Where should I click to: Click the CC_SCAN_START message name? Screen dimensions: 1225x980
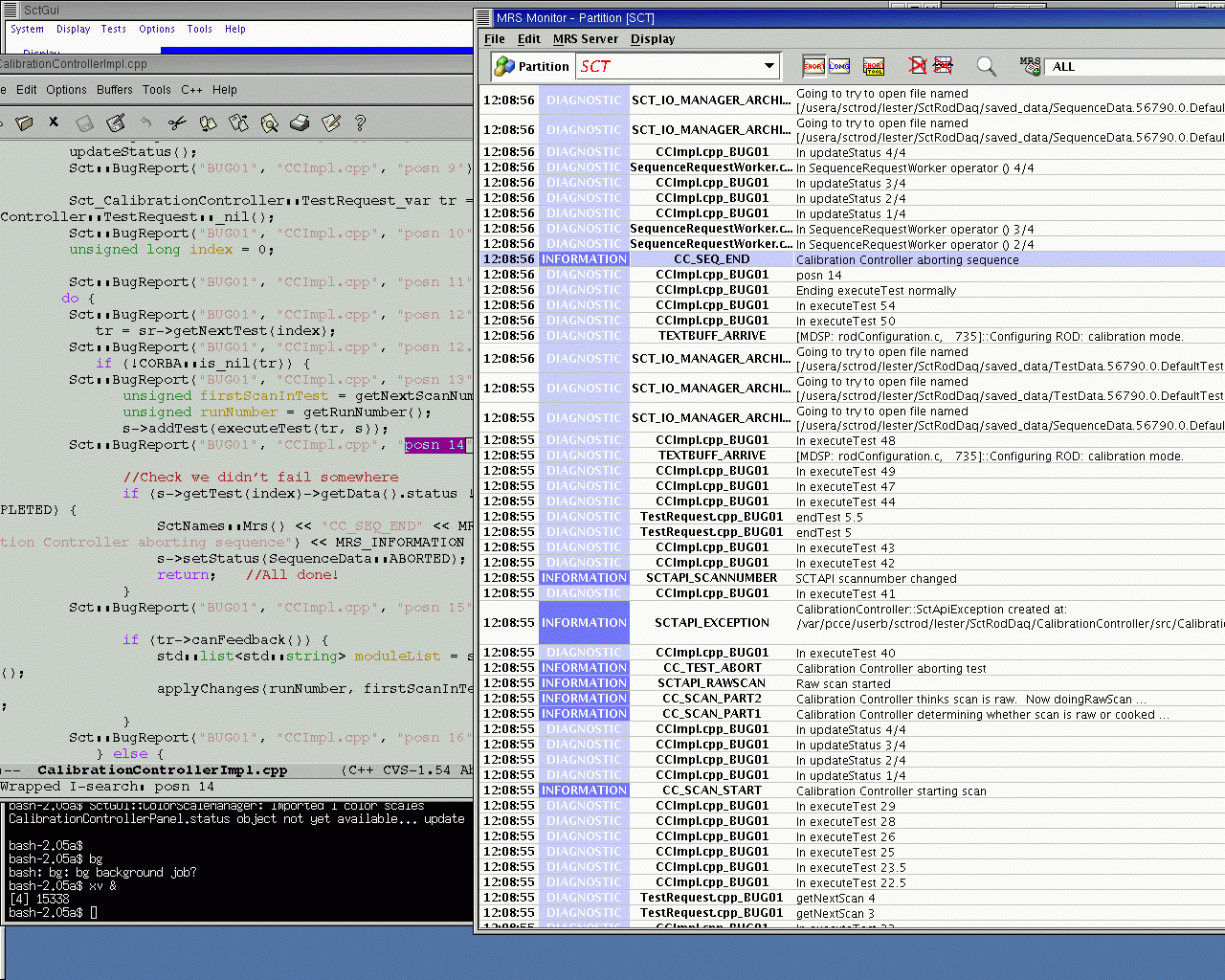713,791
